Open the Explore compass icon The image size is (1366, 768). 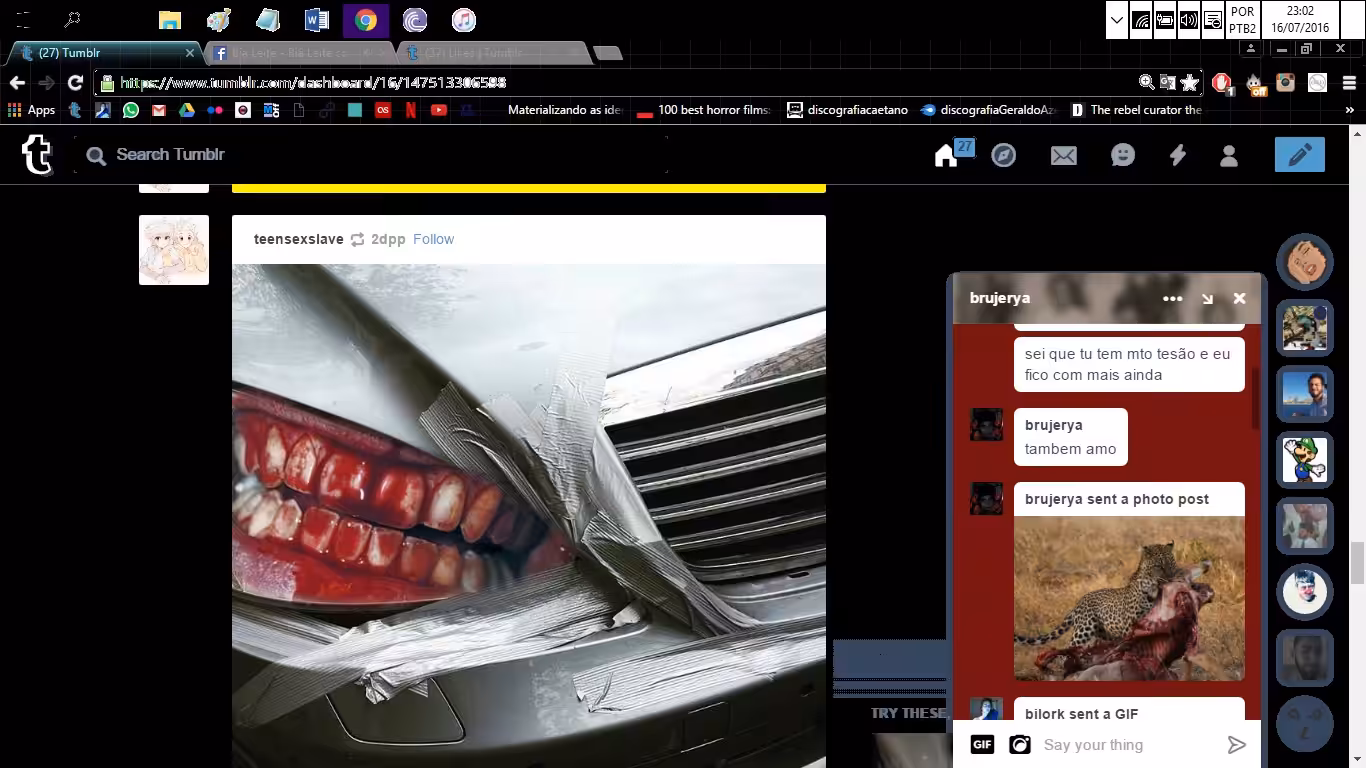(x=1003, y=155)
